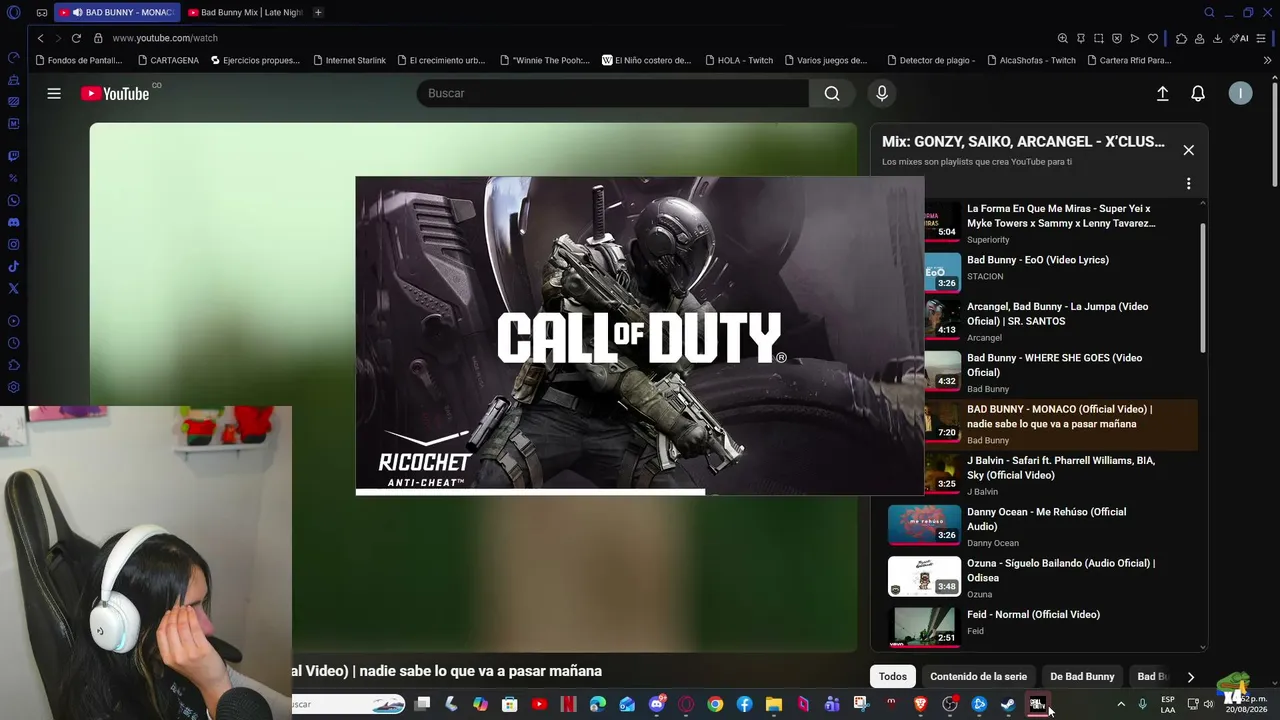Open Discord from the Opera sidebar
This screenshot has height=720, width=1280.
point(14,222)
